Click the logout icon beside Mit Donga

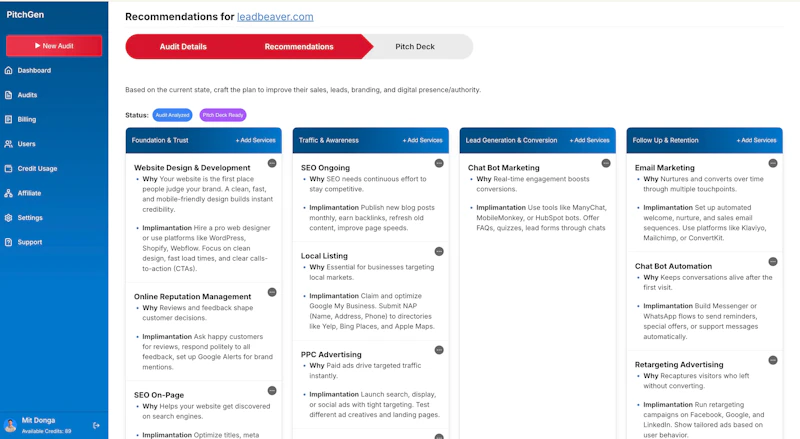(96, 425)
